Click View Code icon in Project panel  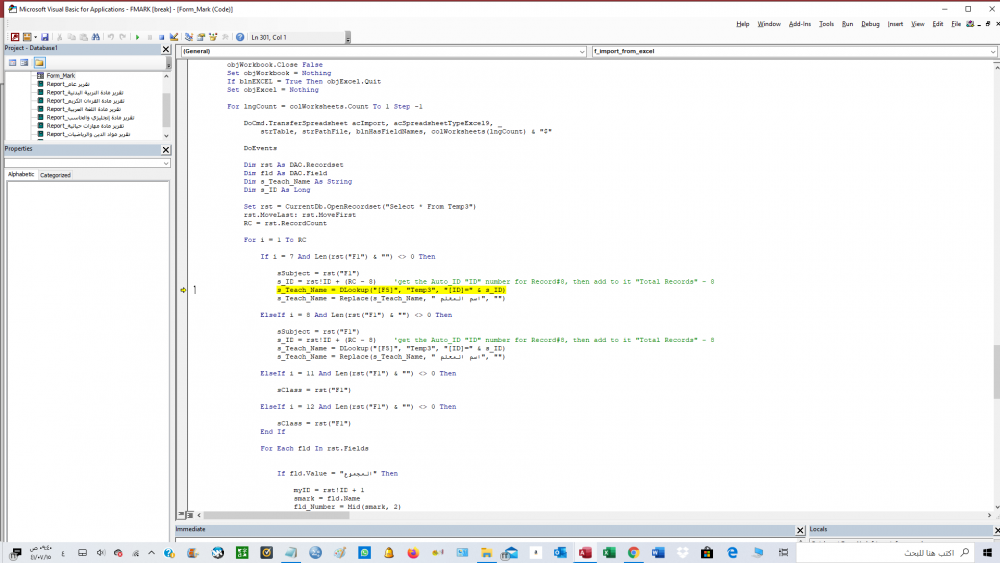(12, 62)
